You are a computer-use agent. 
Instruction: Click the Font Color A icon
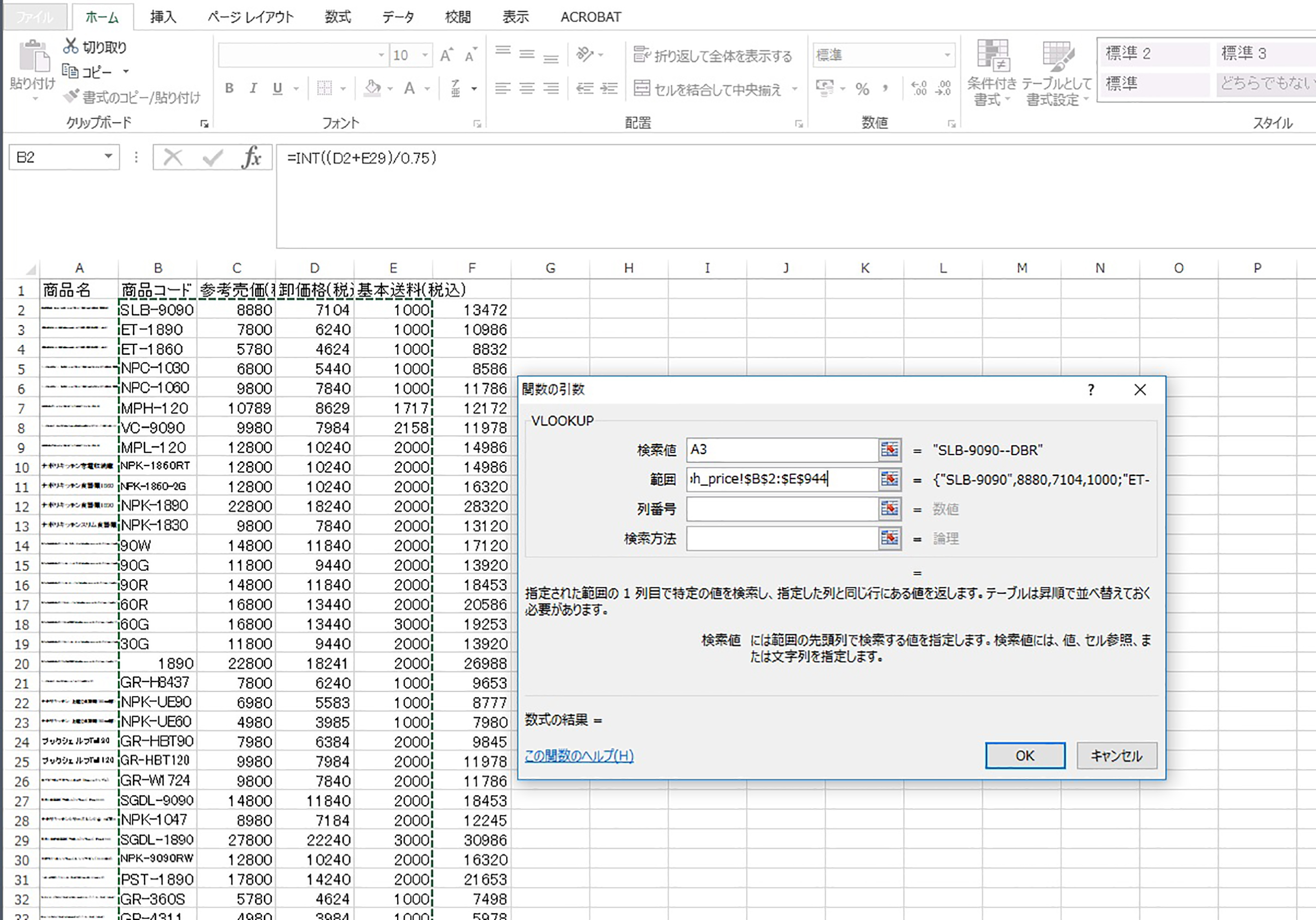click(x=409, y=88)
